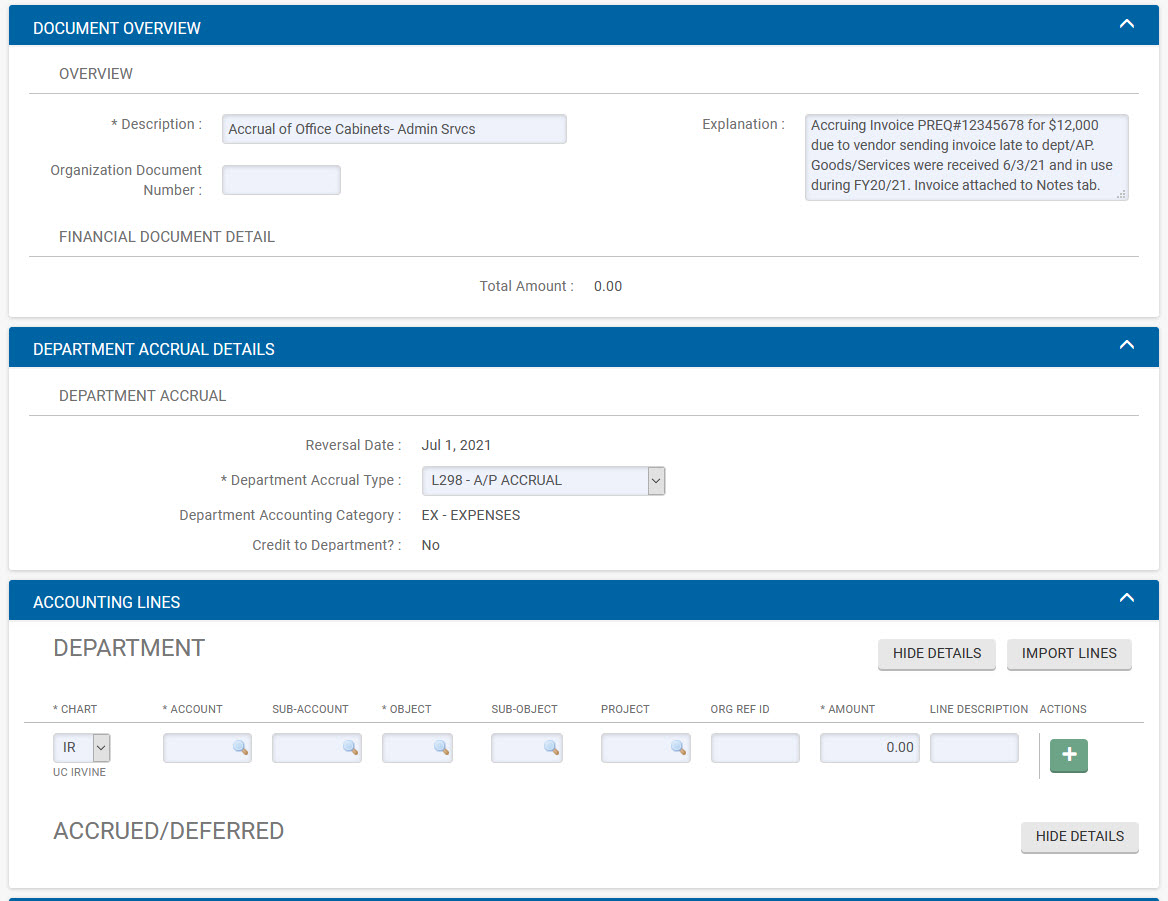Click the UC IRVINE label under Chart
Viewport: 1168px width, 901px height.
point(79,772)
